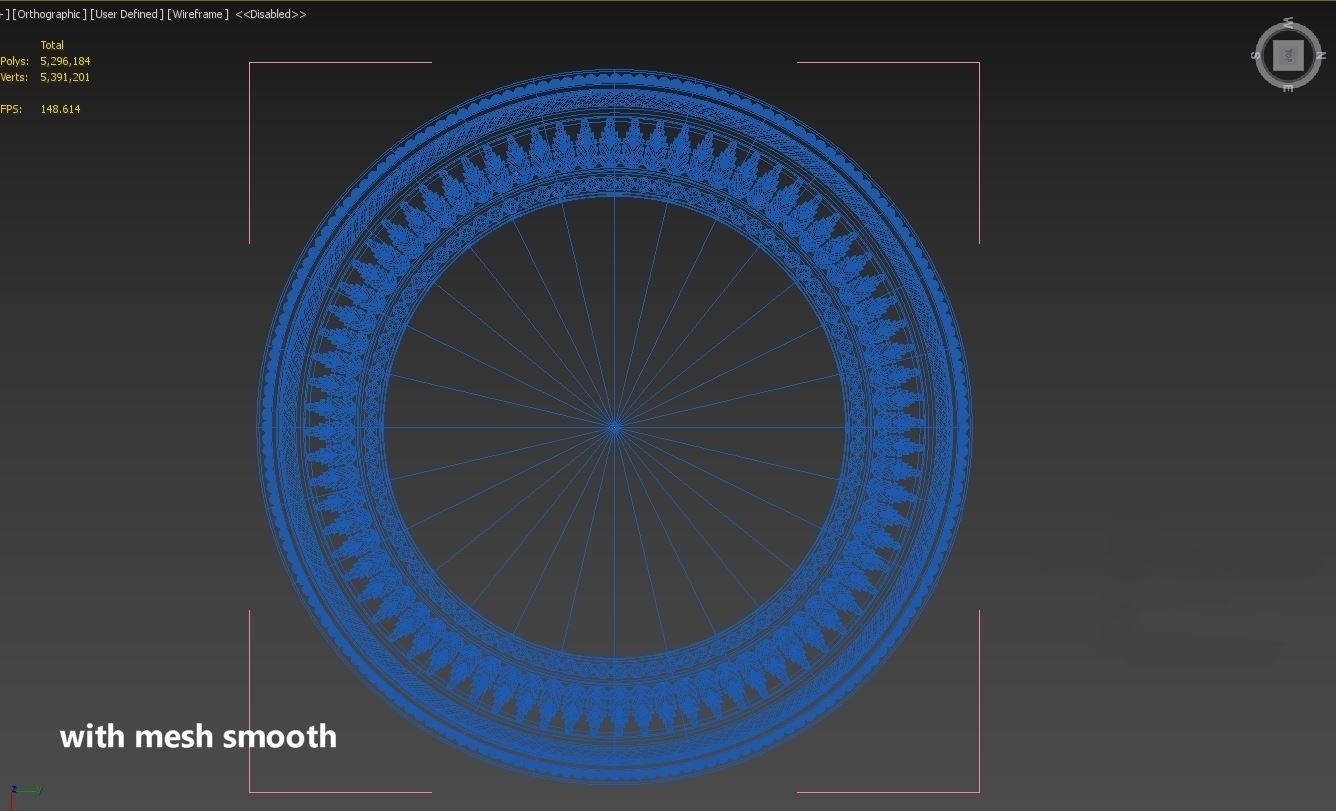This screenshot has width=1336, height=811.
Task: Open the Wireframe shading menu
Action: pyautogui.click(x=198, y=14)
